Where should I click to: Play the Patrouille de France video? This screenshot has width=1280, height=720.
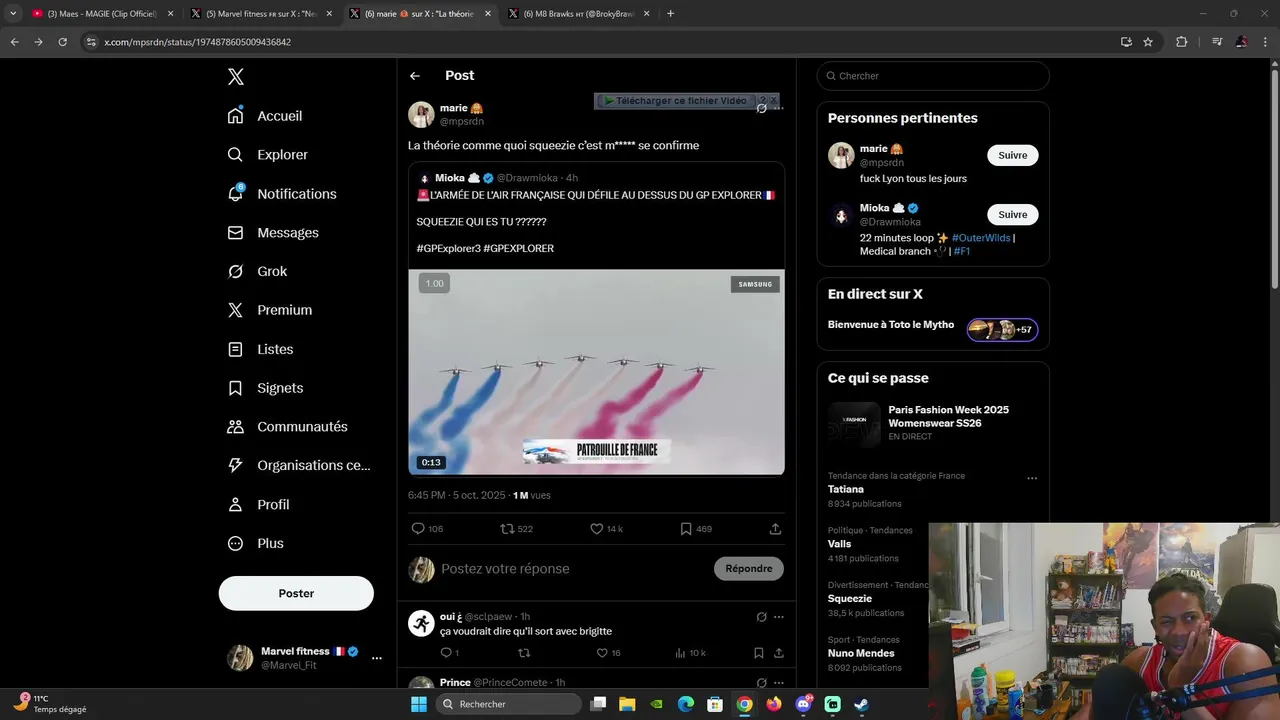click(596, 372)
